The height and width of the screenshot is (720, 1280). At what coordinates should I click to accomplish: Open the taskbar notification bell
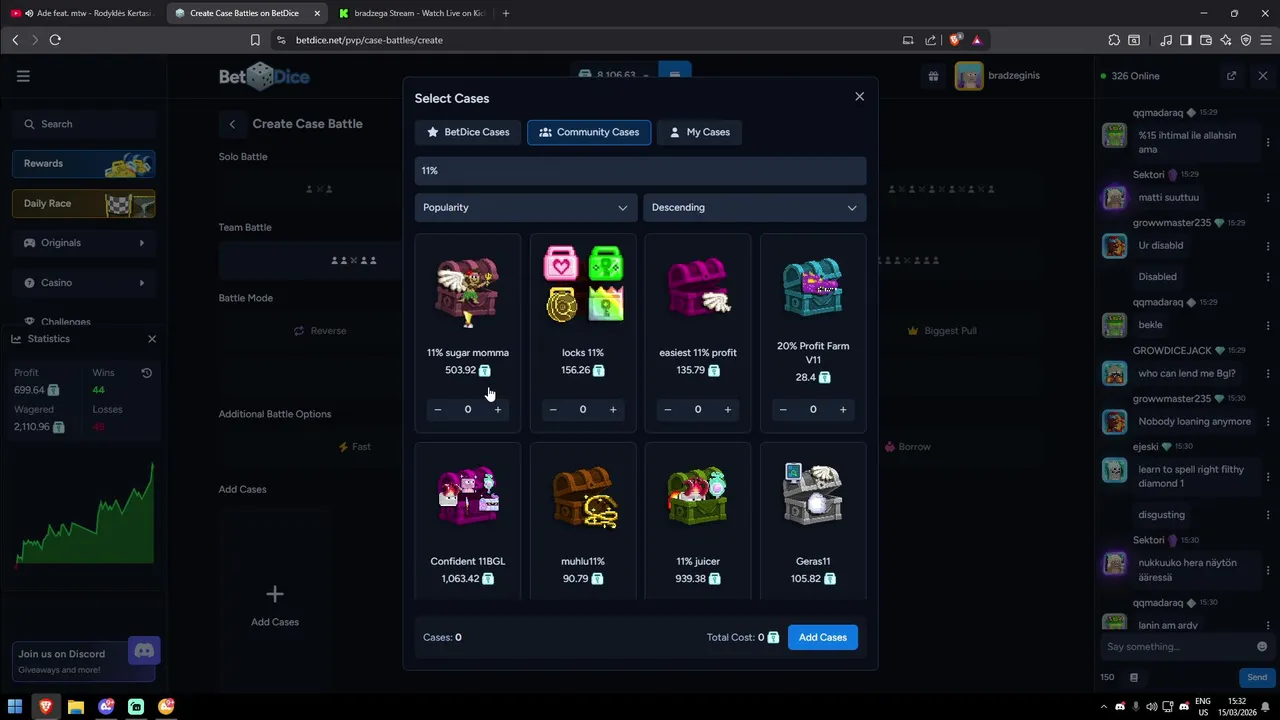click(1266, 706)
